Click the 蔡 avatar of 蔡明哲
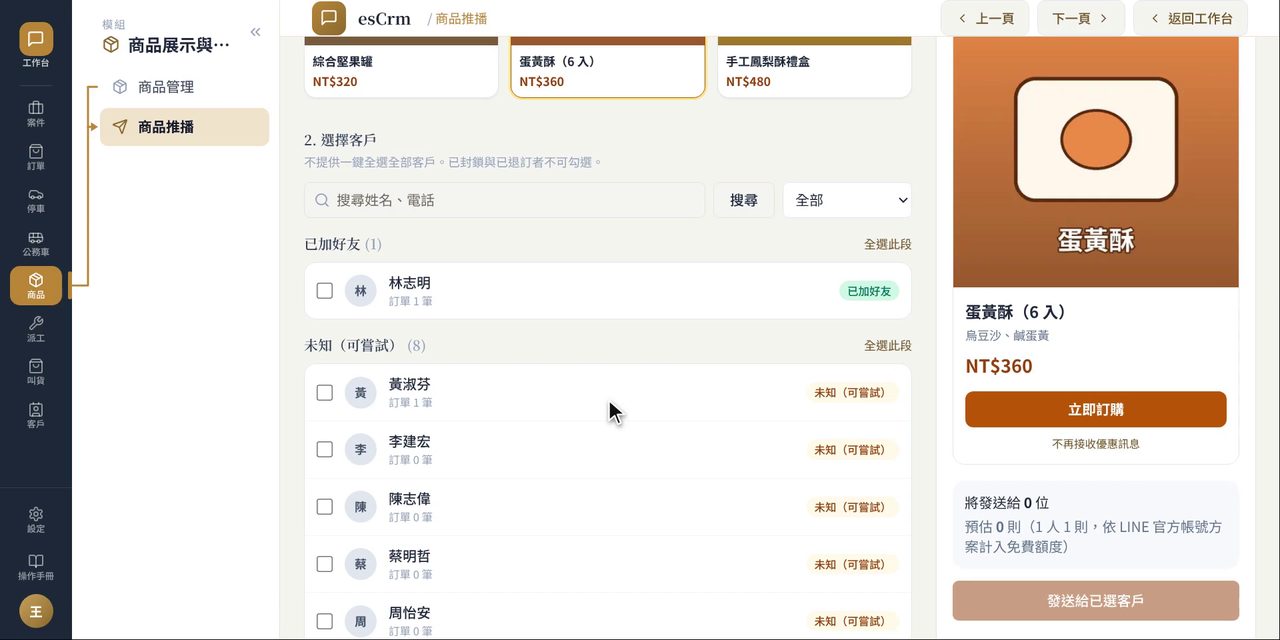 pos(361,564)
